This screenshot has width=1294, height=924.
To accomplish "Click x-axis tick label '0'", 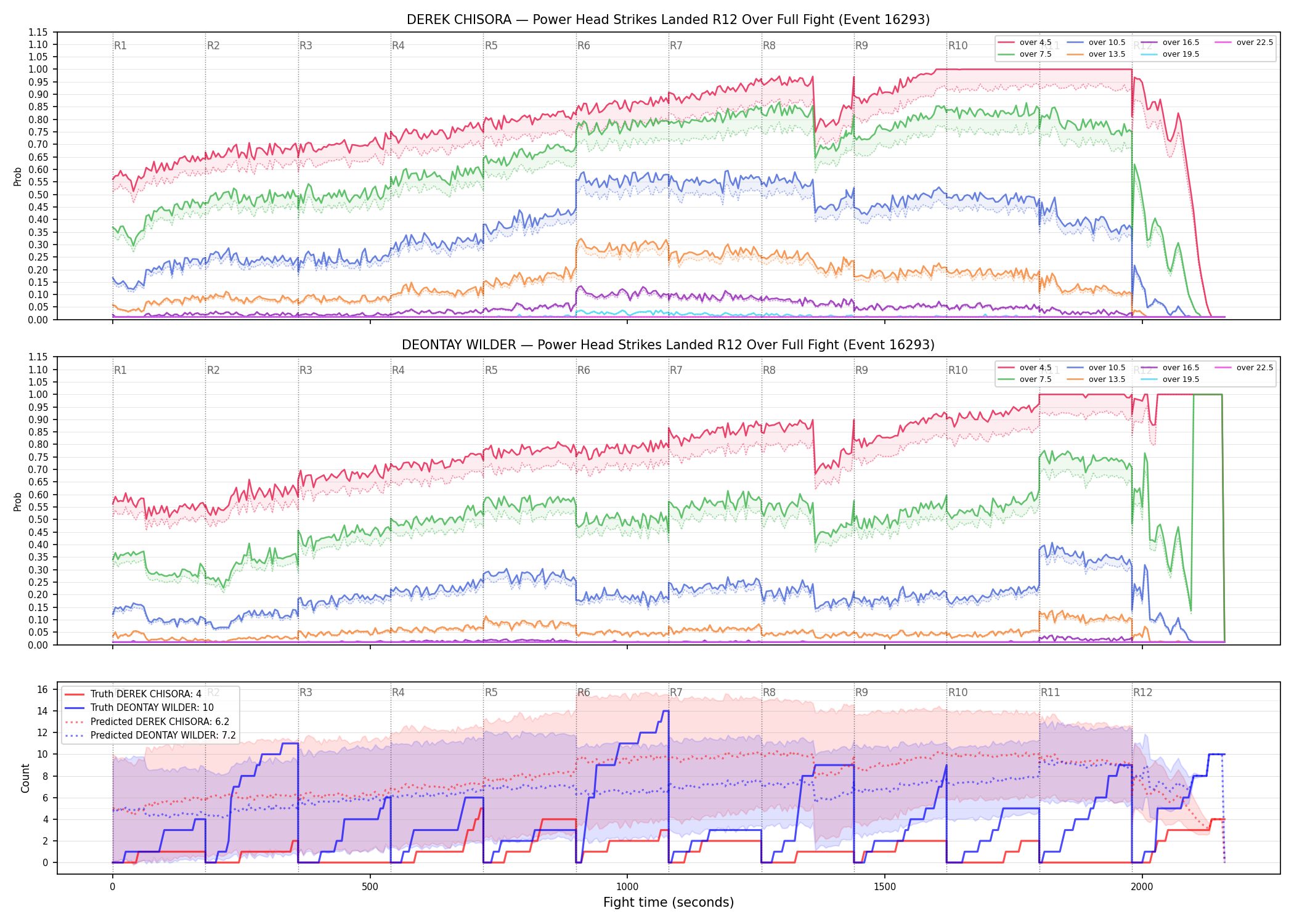I will (x=112, y=887).
